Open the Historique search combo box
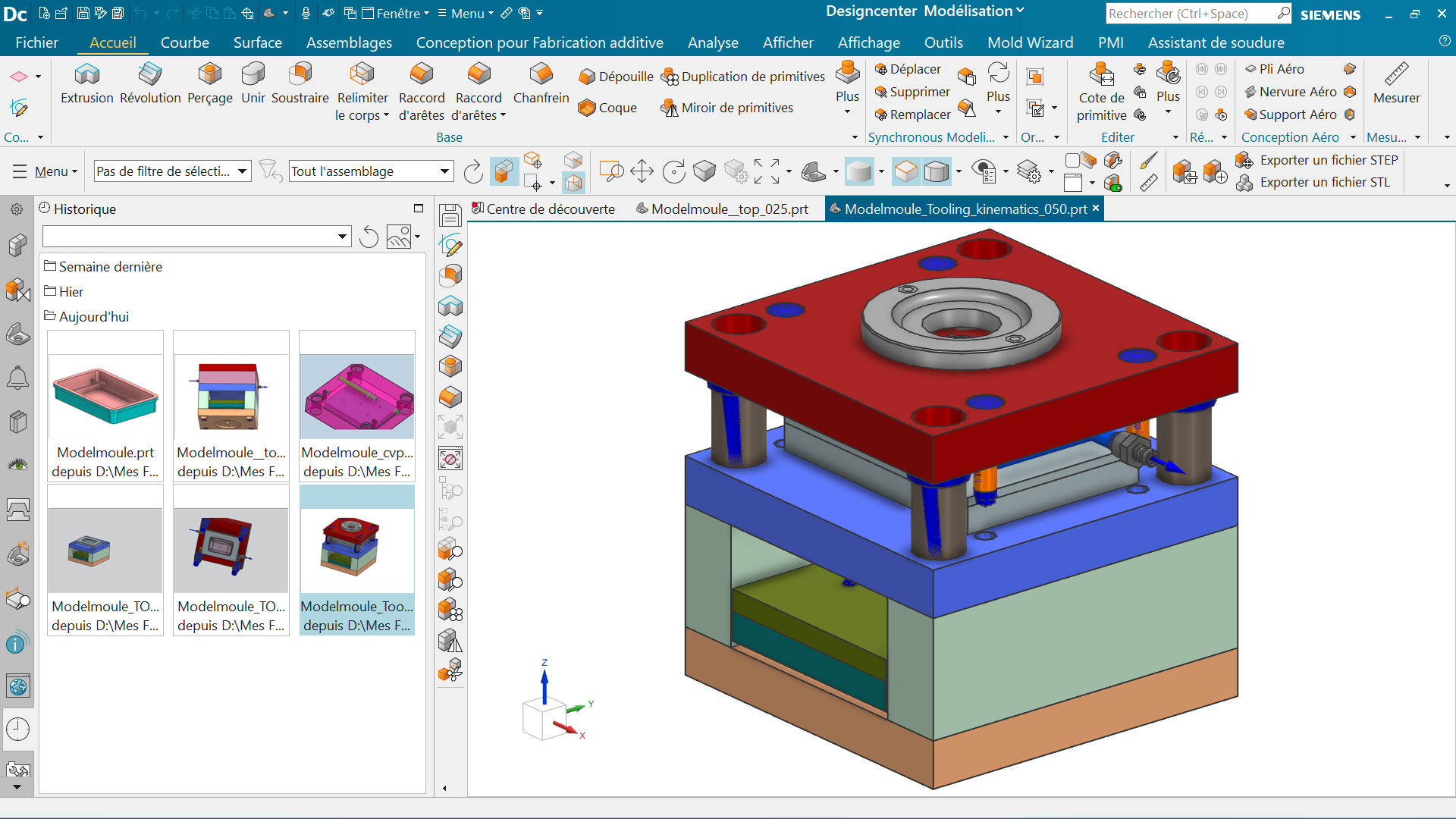The image size is (1456, 819). point(196,237)
